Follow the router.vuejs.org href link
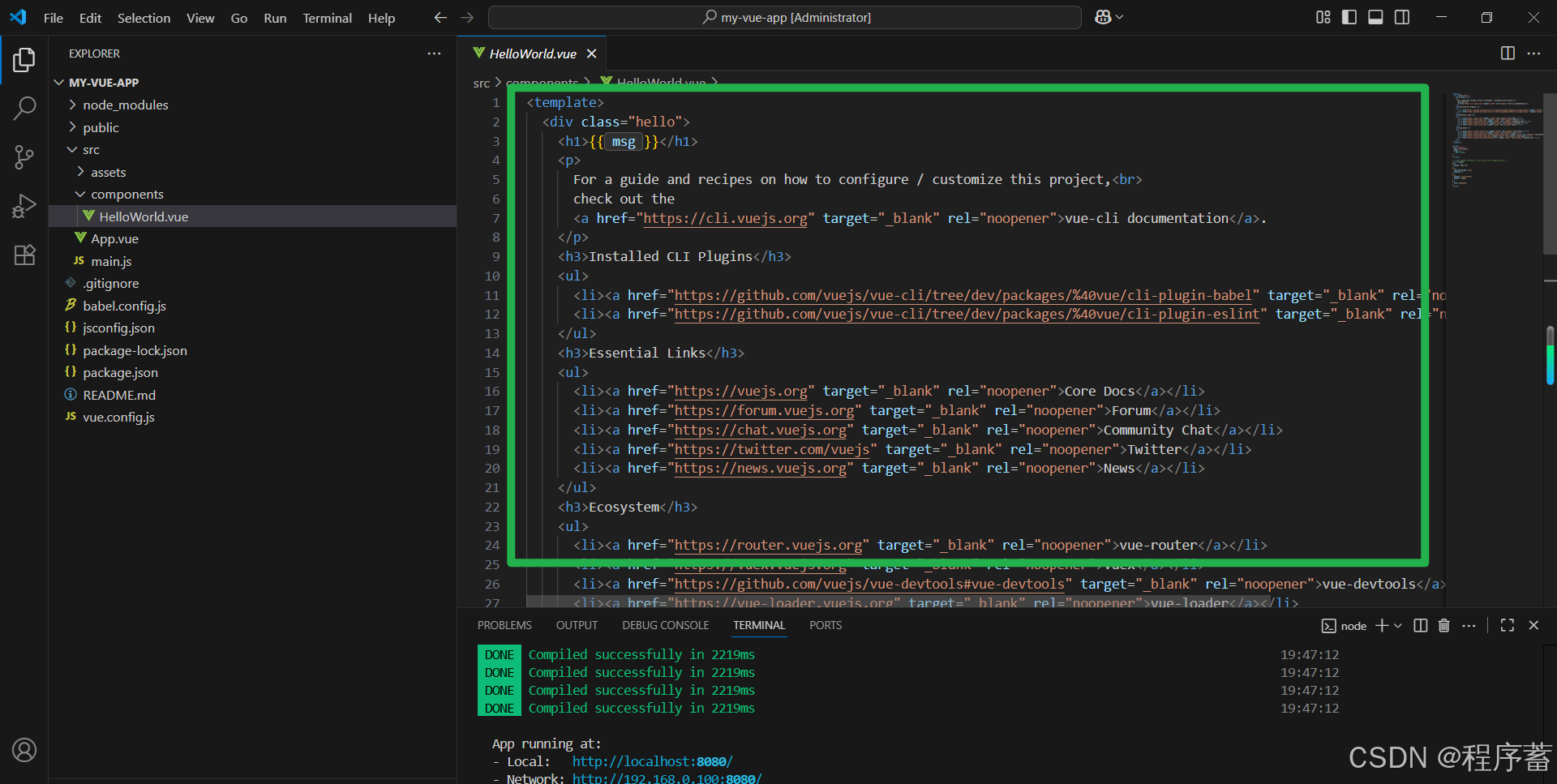The image size is (1557, 784). [x=768, y=545]
